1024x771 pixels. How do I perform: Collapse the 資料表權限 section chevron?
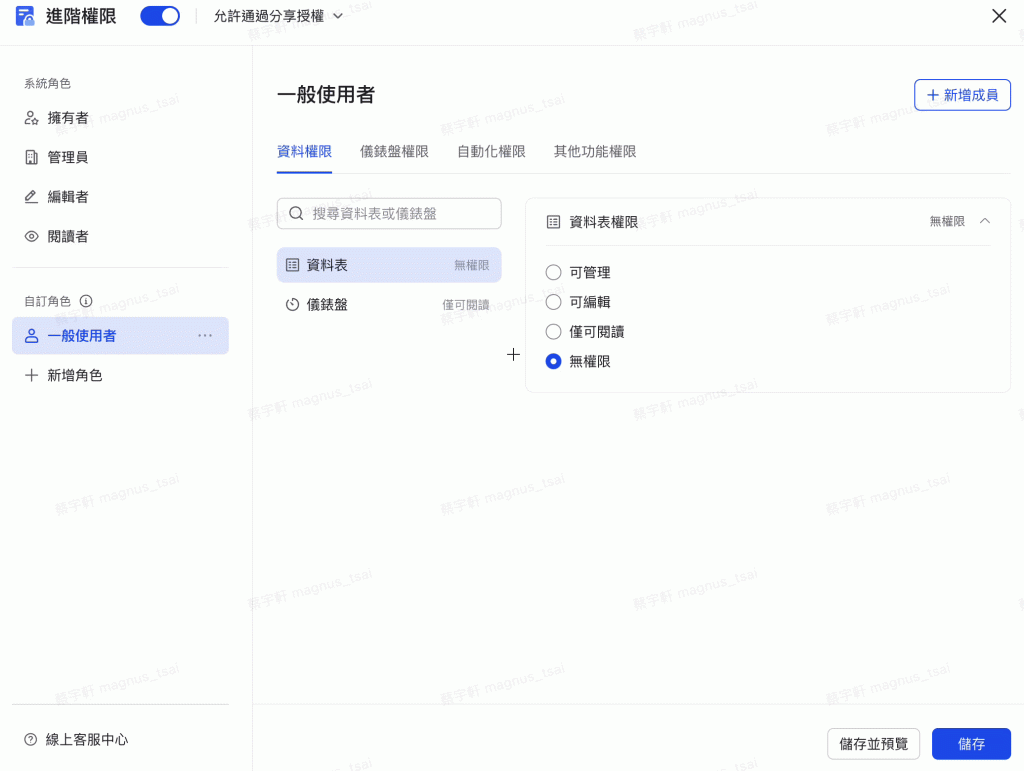985,221
